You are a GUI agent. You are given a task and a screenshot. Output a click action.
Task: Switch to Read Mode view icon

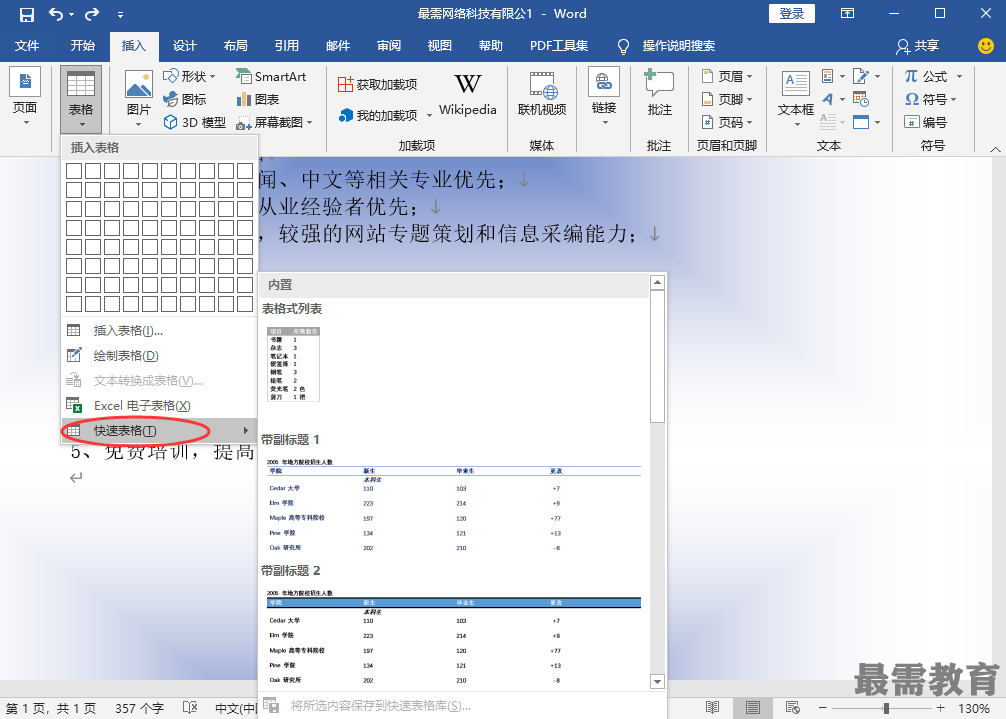point(712,707)
